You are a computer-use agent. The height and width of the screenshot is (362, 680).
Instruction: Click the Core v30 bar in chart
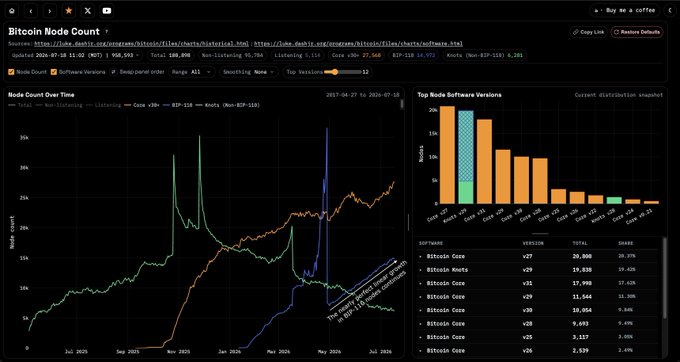[x=522, y=180]
